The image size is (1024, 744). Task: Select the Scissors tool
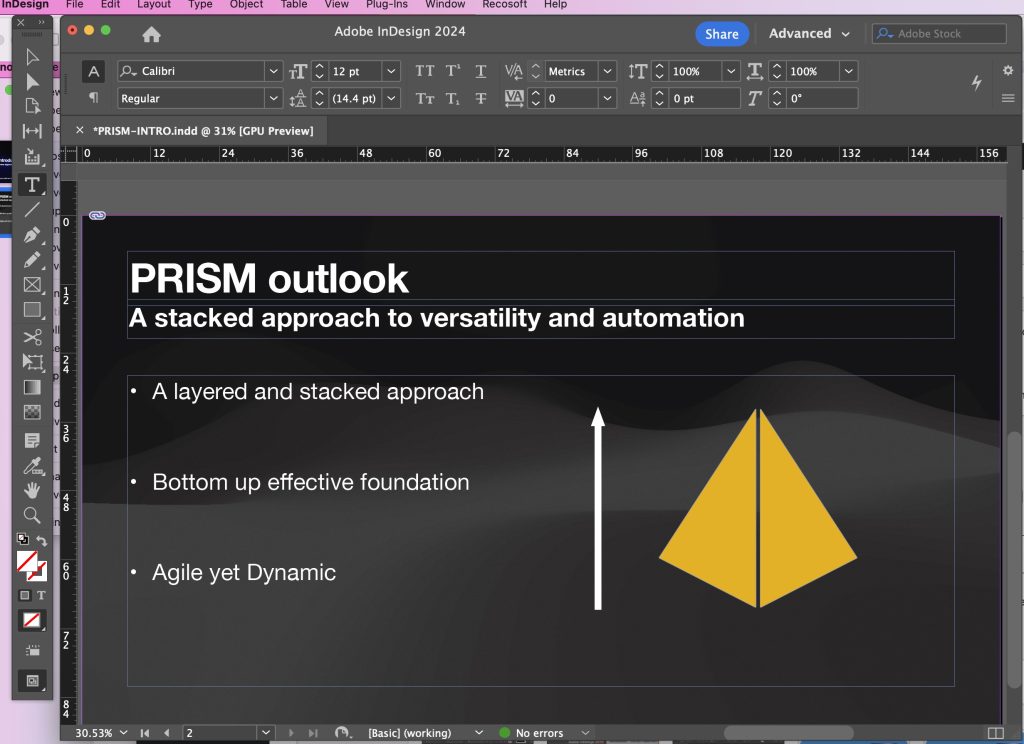[32, 337]
